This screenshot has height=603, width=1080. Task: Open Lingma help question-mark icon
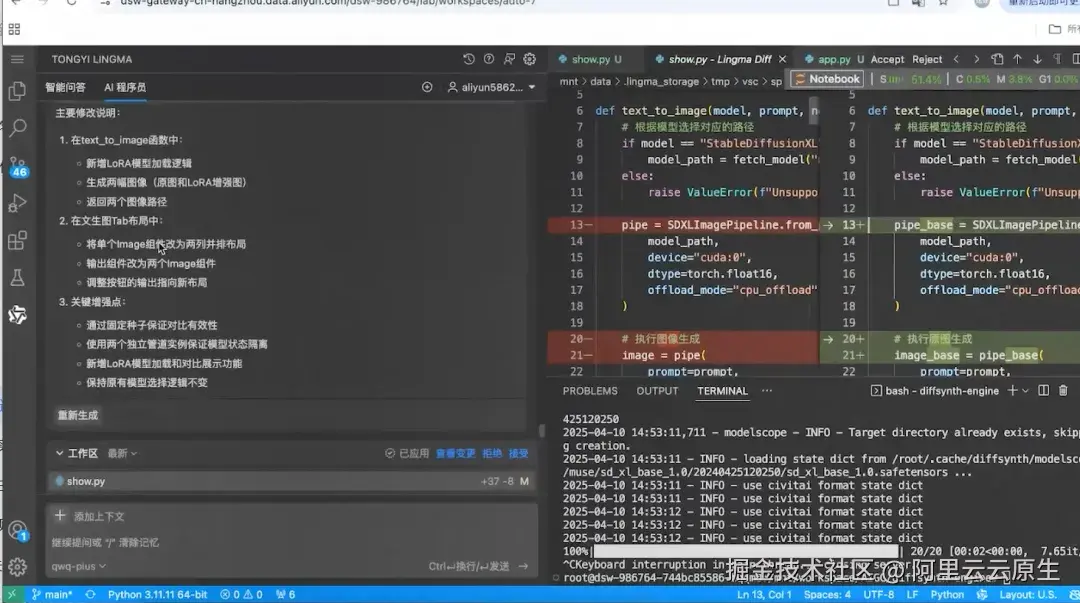click(x=489, y=59)
